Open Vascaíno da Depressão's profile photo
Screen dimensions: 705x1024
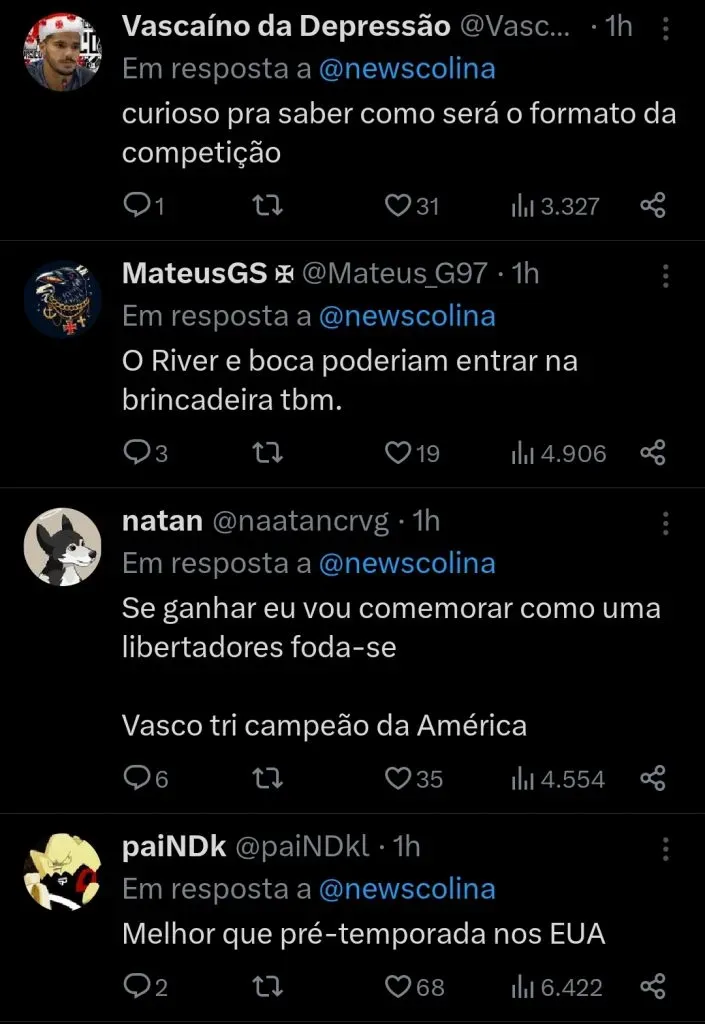click(62, 52)
